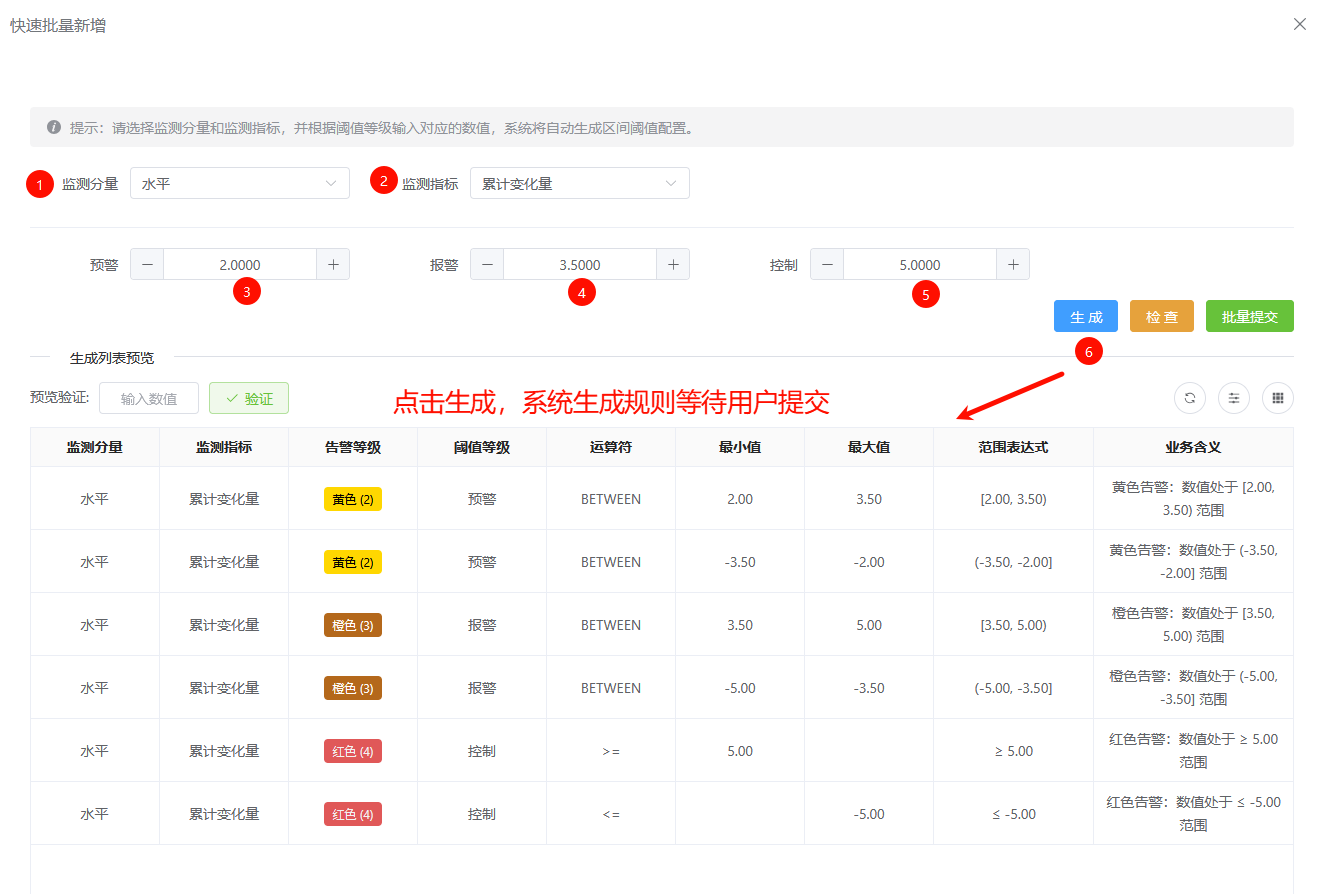Click the yellow 黄色 (2) tag in first row
This screenshot has width=1318, height=894.
(353, 499)
